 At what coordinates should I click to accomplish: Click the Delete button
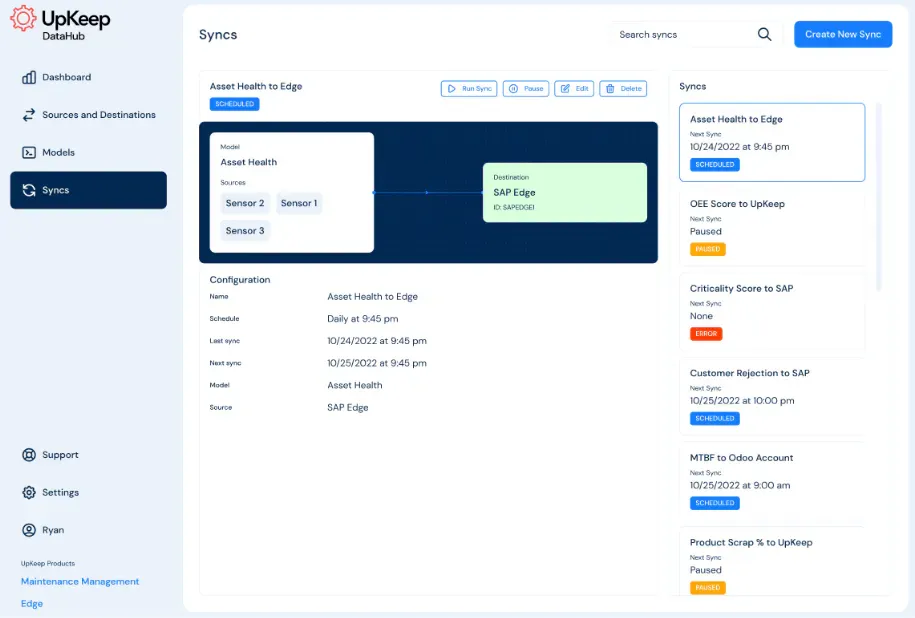[623, 89]
